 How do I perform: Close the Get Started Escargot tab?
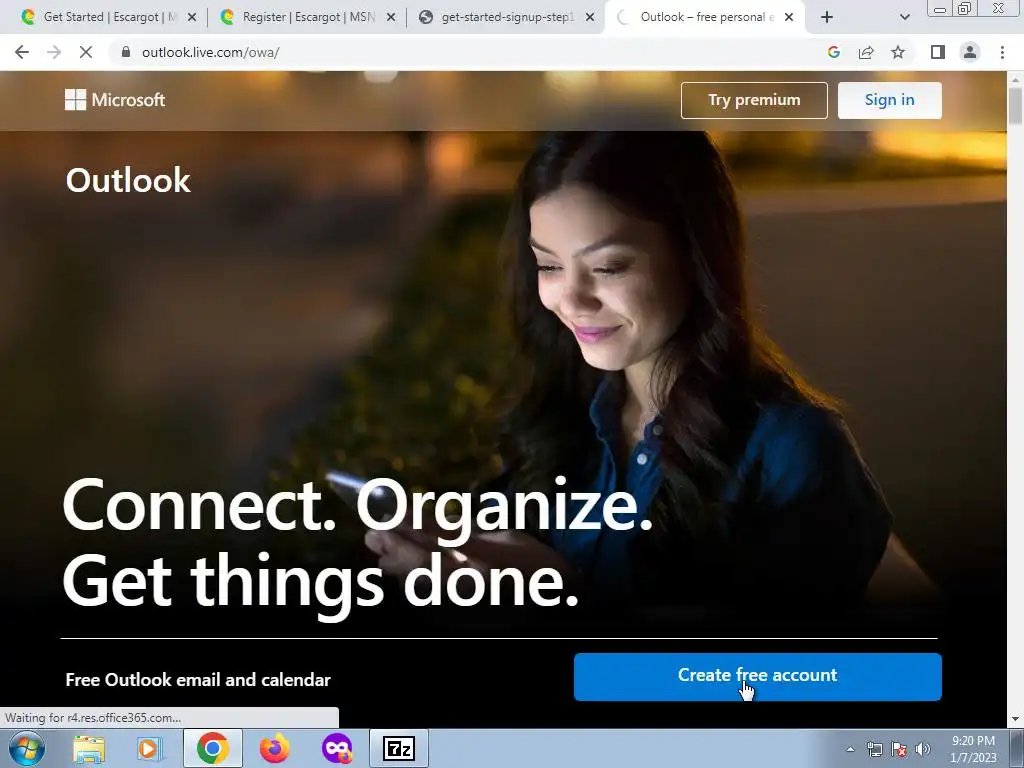tap(192, 17)
